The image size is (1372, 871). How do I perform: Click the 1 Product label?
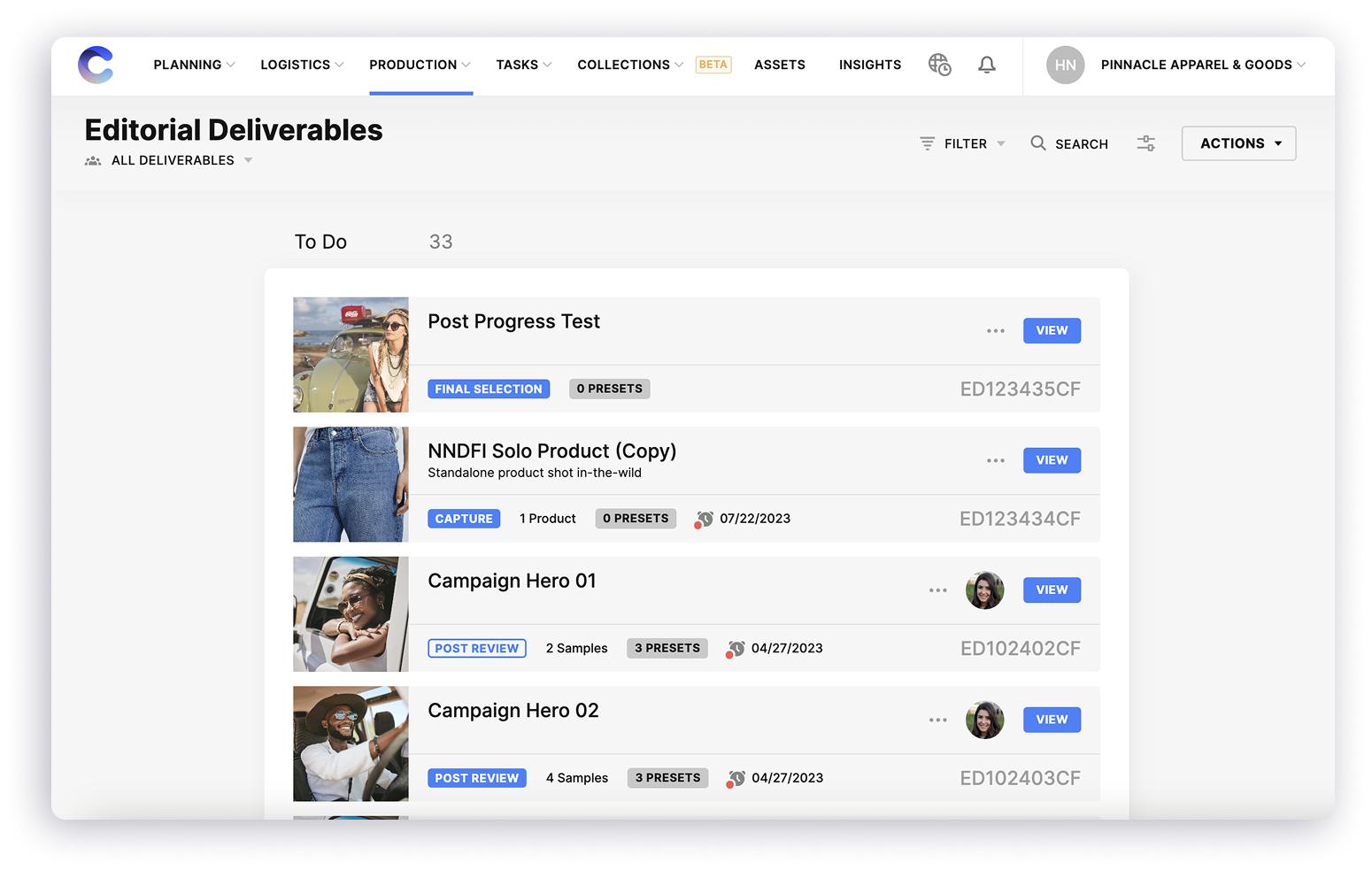548,519
